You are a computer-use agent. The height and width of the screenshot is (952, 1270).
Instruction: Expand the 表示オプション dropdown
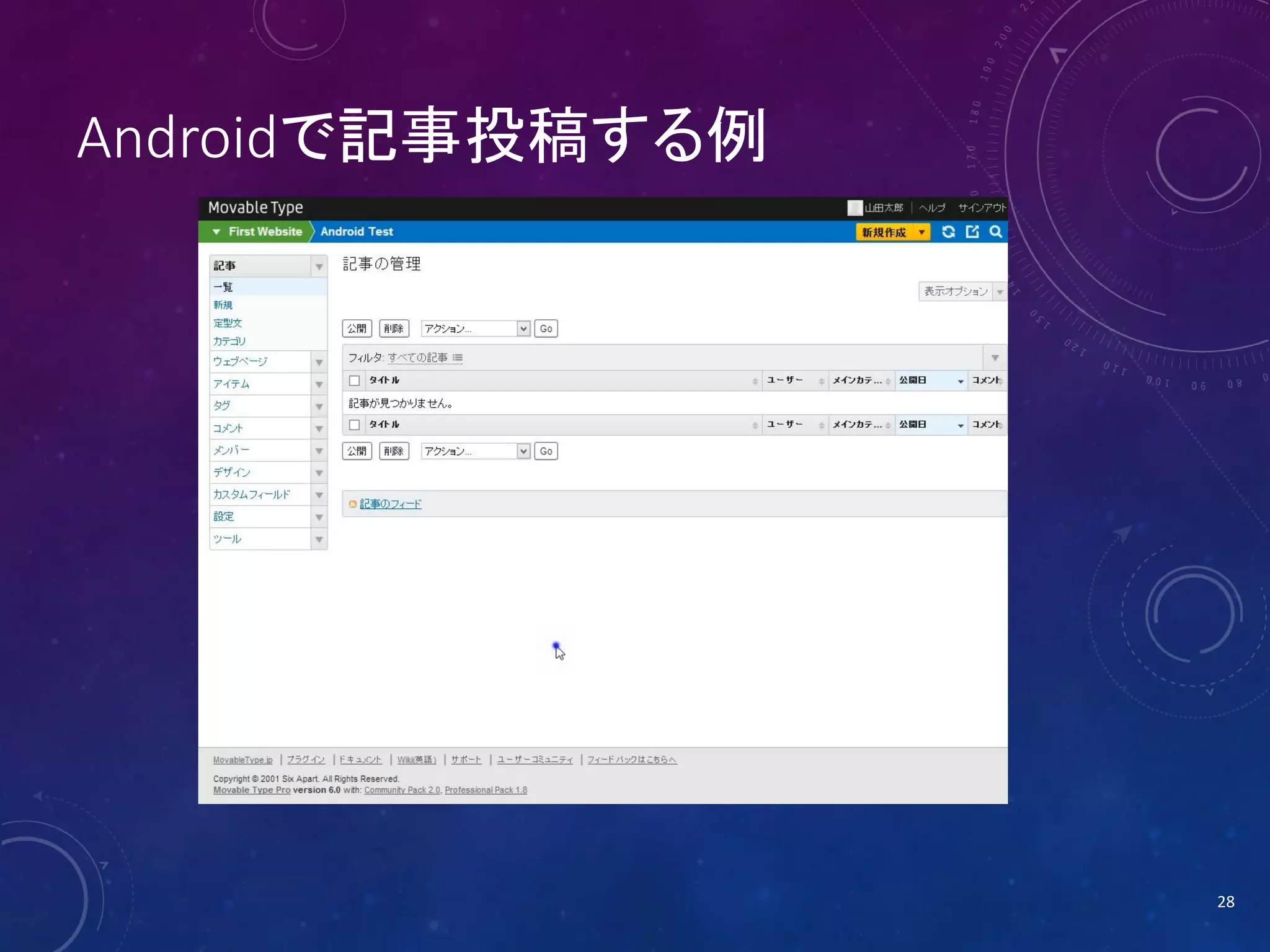pyautogui.click(x=1000, y=291)
